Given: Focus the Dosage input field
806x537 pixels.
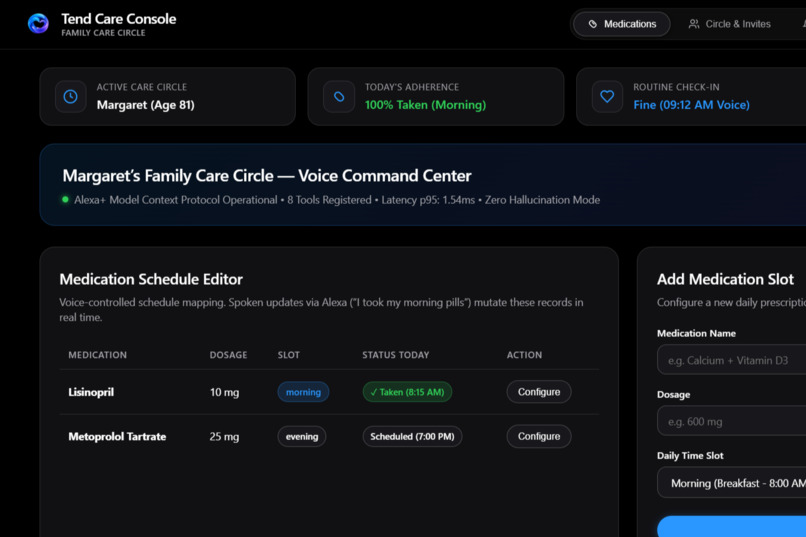Looking at the screenshot, I should (x=732, y=421).
